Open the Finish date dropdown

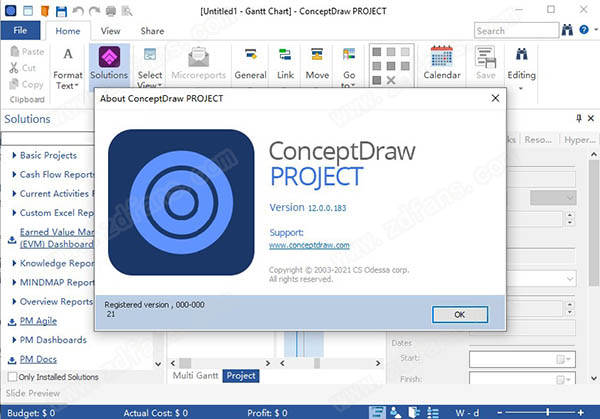[x=563, y=379]
